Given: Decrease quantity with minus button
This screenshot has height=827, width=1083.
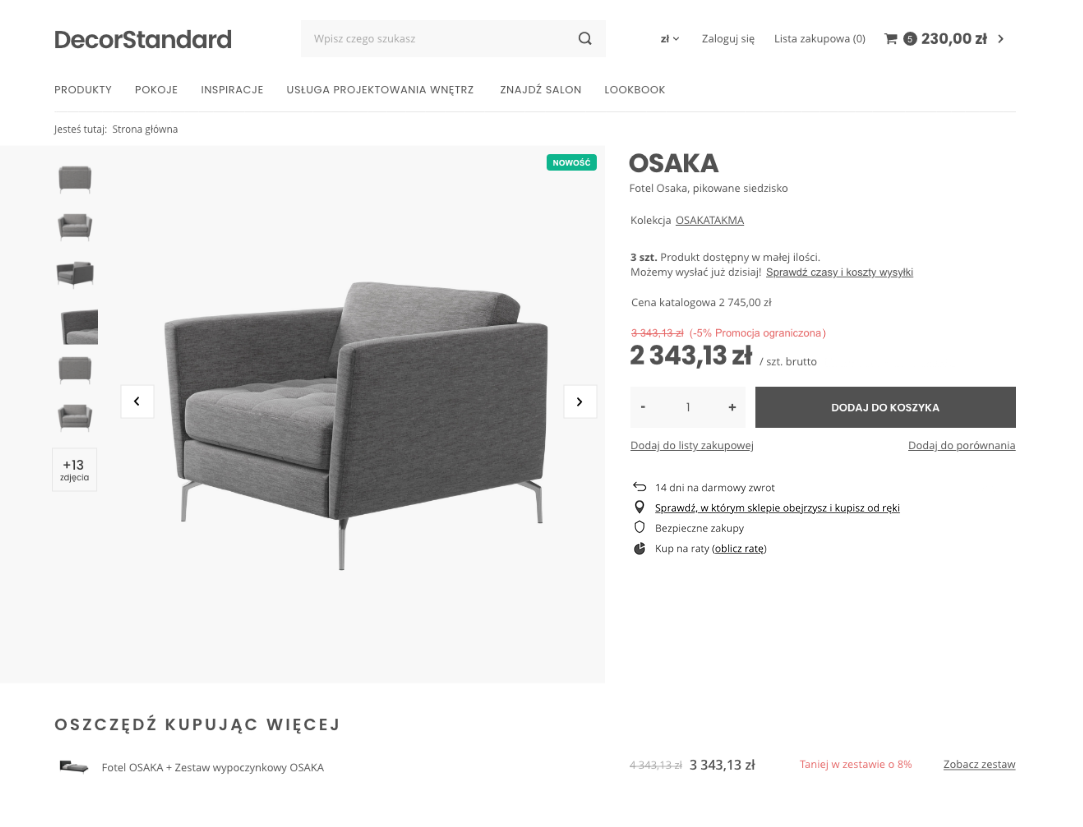Looking at the screenshot, I should click(643, 407).
